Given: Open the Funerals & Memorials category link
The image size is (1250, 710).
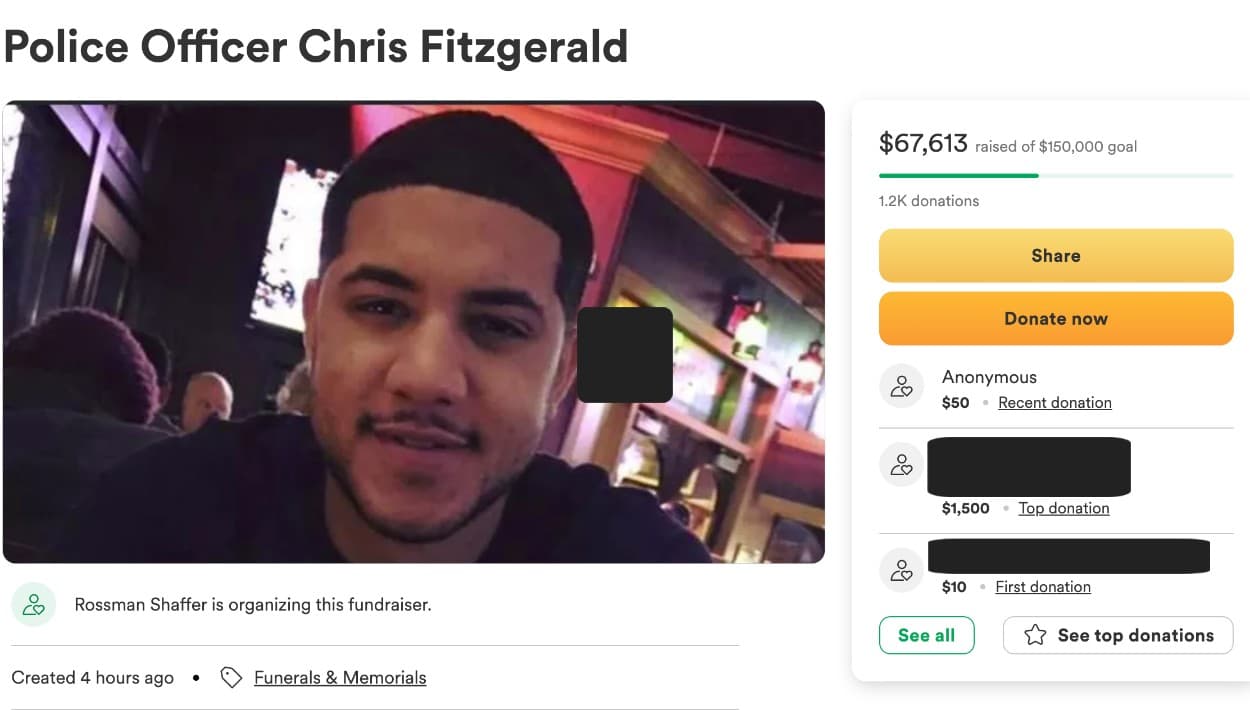Looking at the screenshot, I should pyautogui.click(x=340, y=678).
